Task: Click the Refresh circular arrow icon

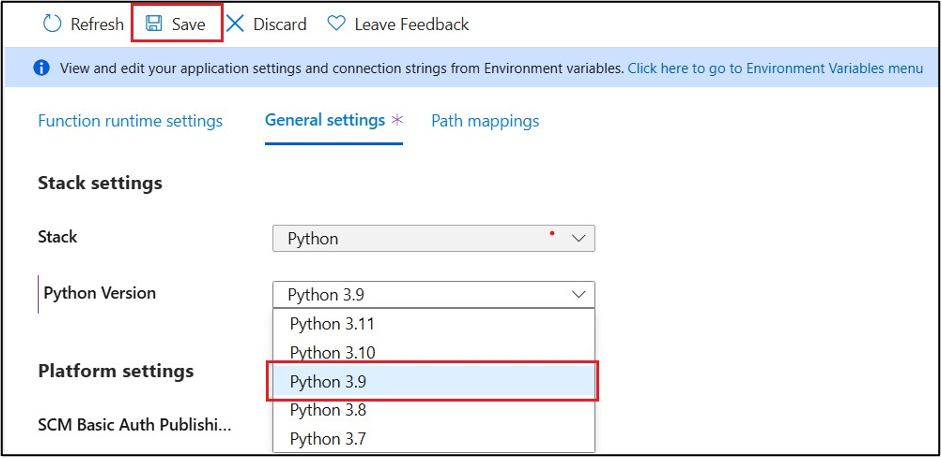Action: [x=52, y=24]
